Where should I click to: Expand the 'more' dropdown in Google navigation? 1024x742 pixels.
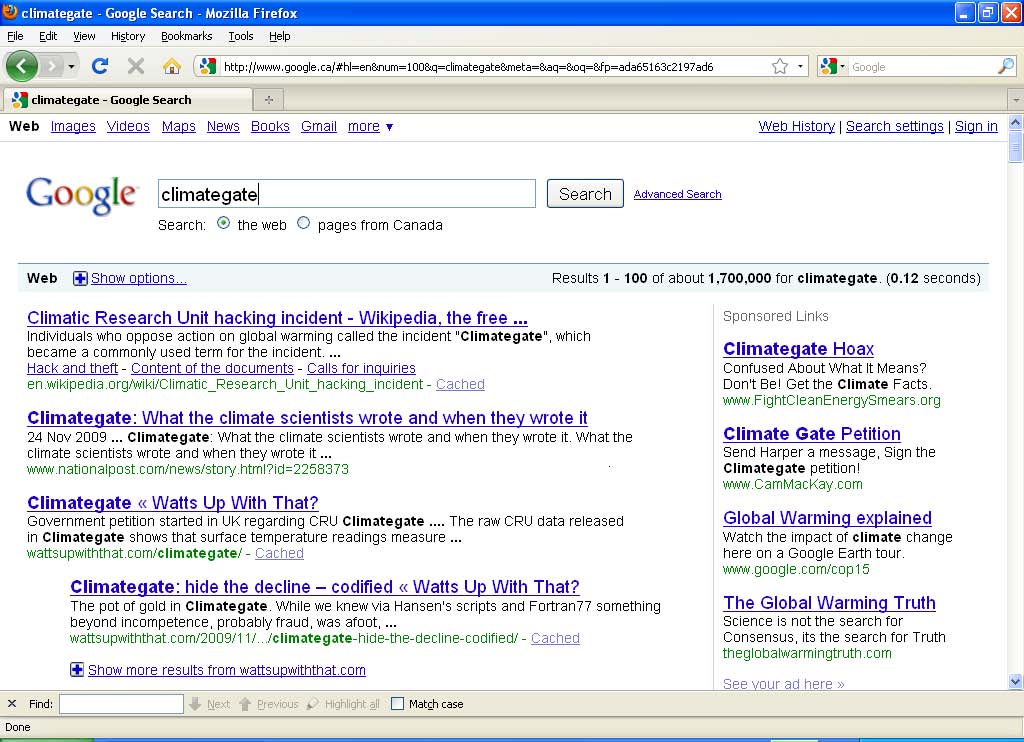(x=370, y=126)
